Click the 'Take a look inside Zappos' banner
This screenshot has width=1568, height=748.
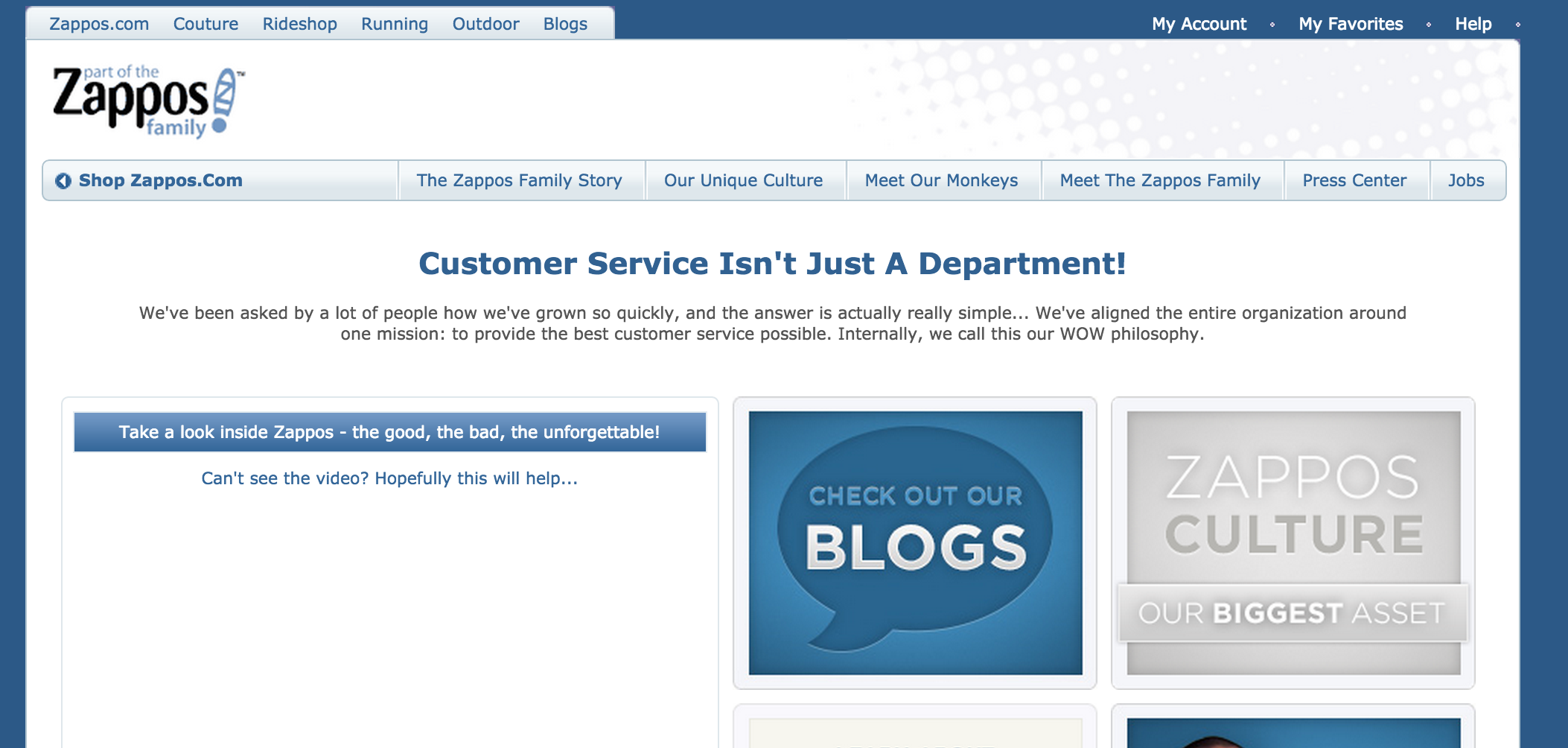pyautogui.click(x=389, y=432)
